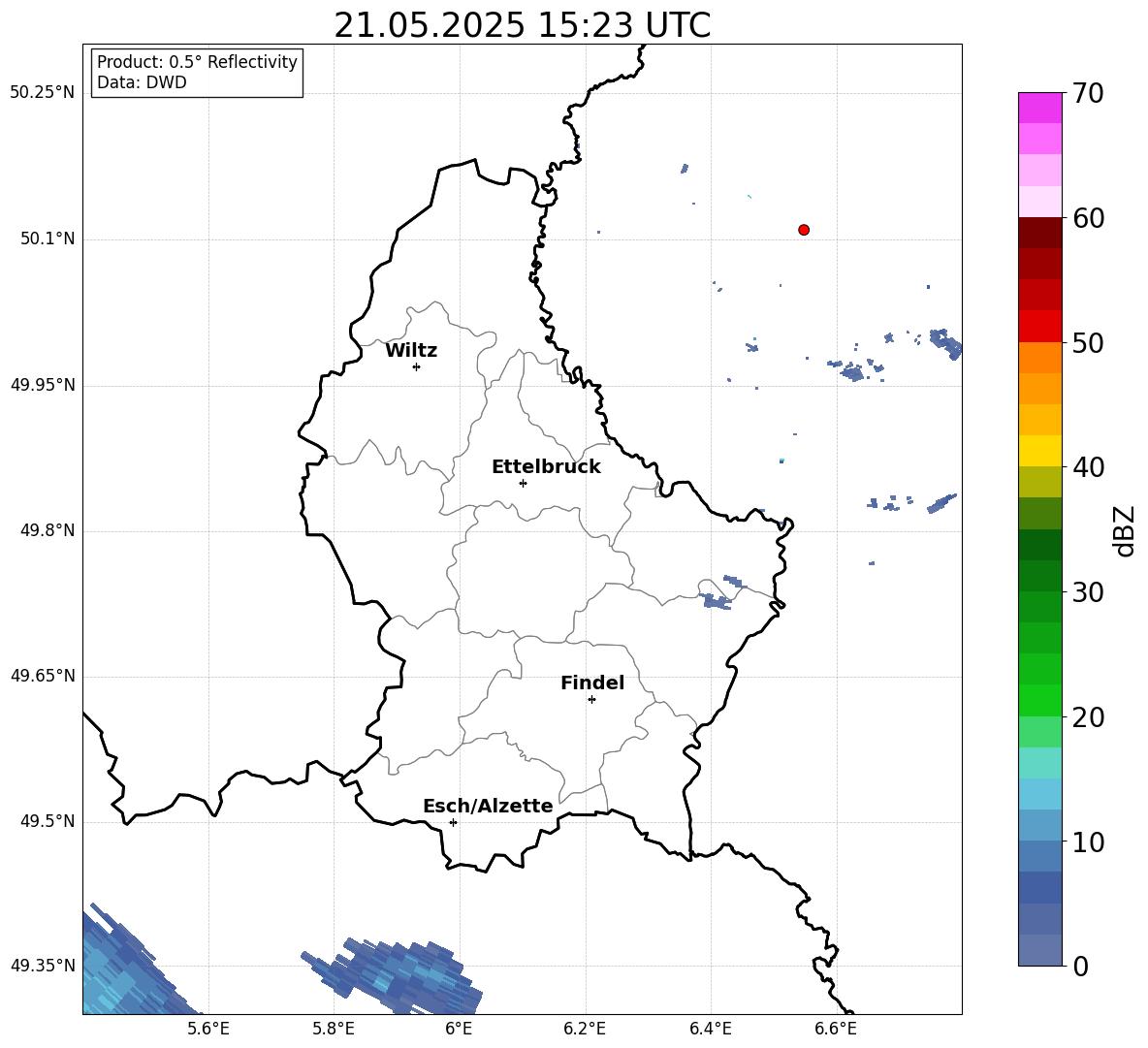Click the 70 colorbar tick label
The height and width of the screenshot is (1048, 1148).
pos(1088,93)
